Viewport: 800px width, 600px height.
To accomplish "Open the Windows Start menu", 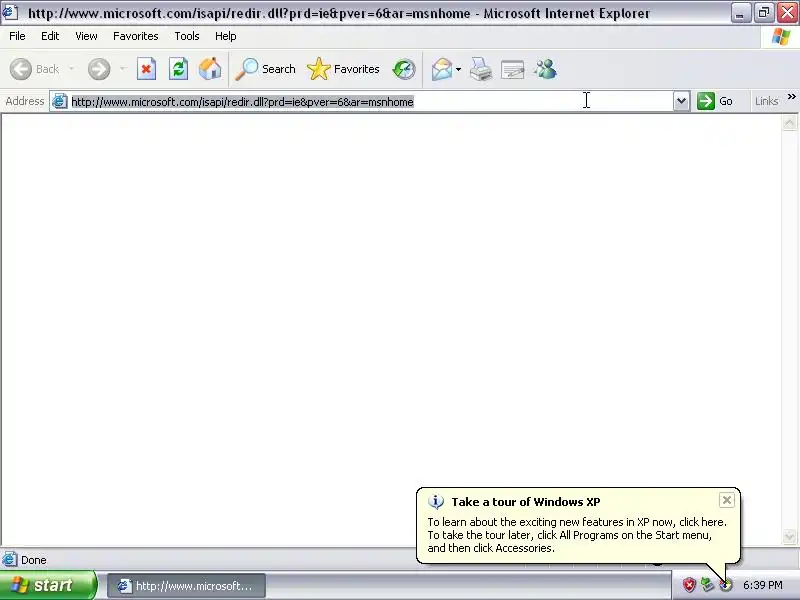I will [x=48, y=585].
